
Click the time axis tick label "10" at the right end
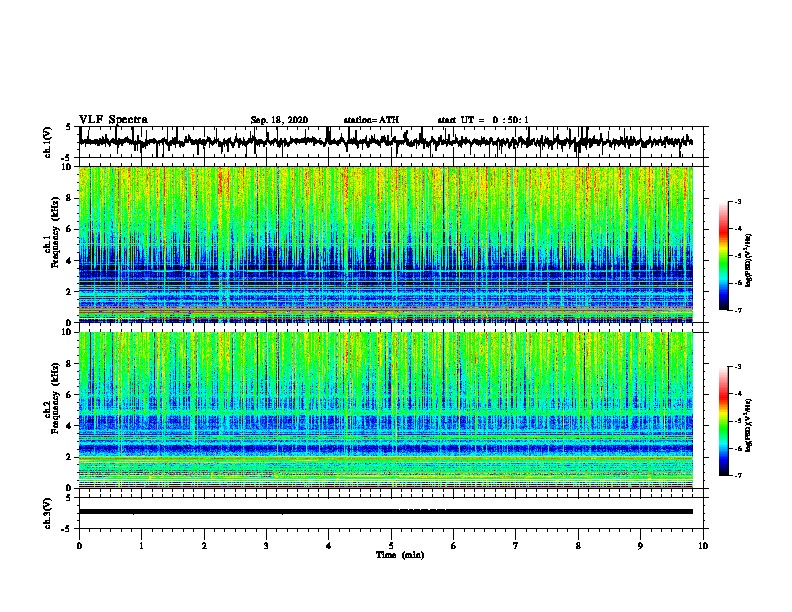coord(703,546)
